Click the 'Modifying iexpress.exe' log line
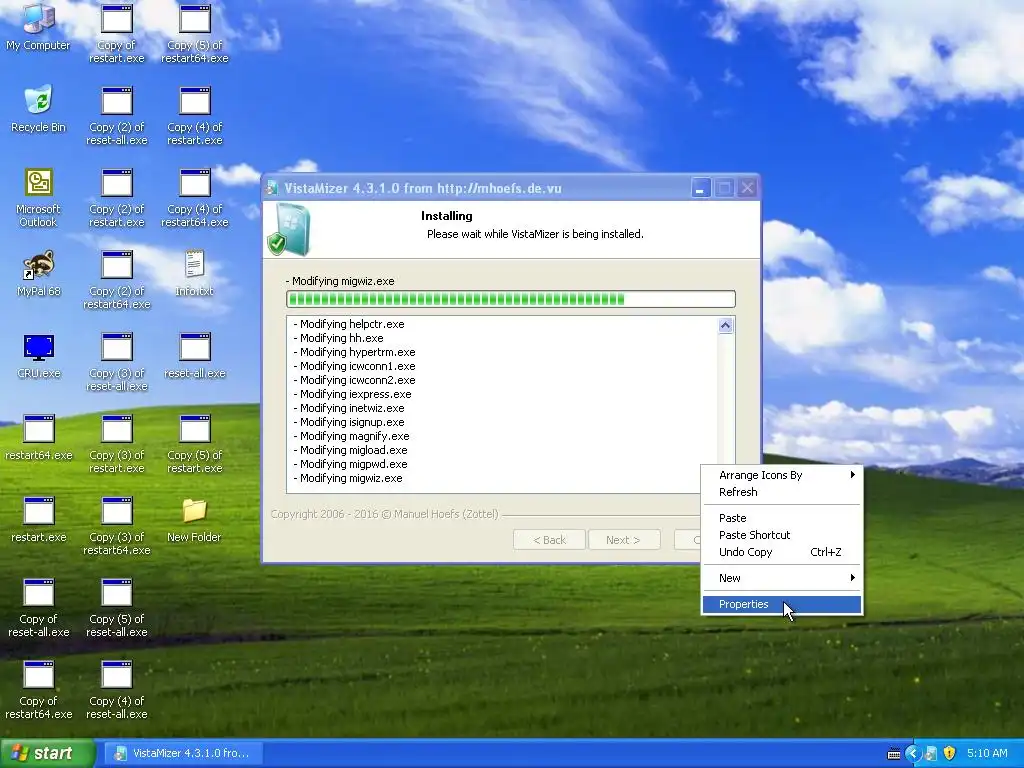 (x=352, y=394)
